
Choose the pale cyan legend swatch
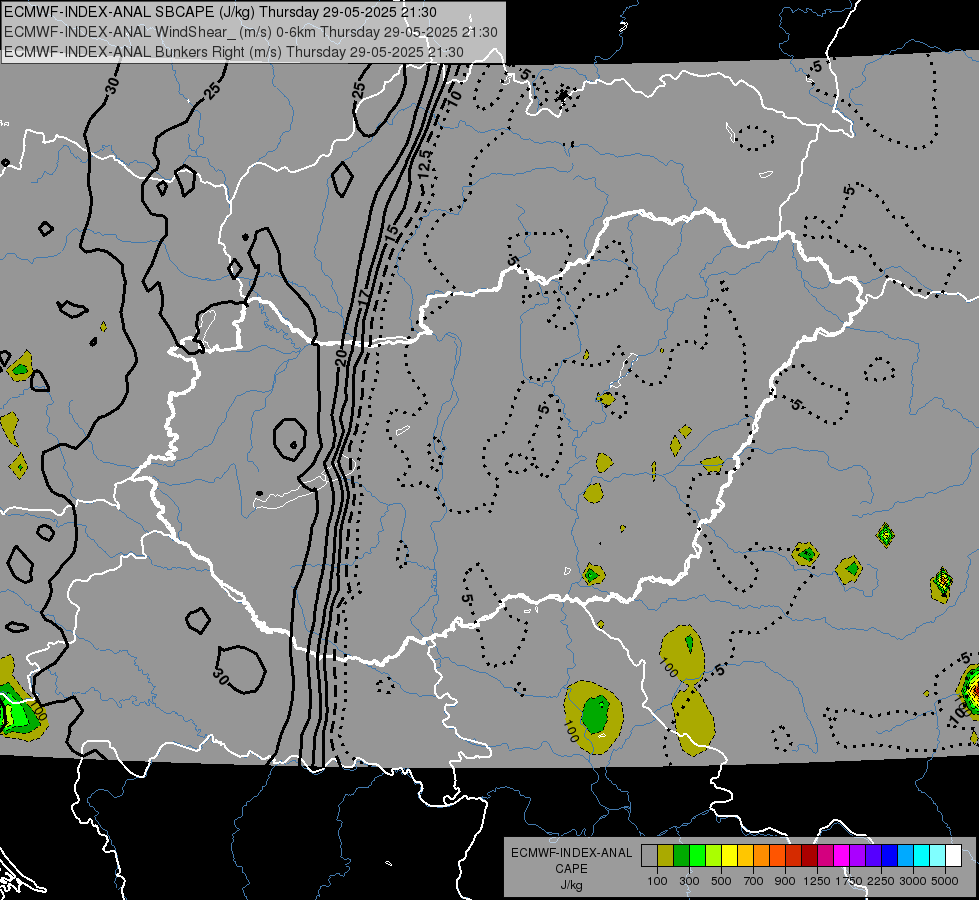(938, 855)
